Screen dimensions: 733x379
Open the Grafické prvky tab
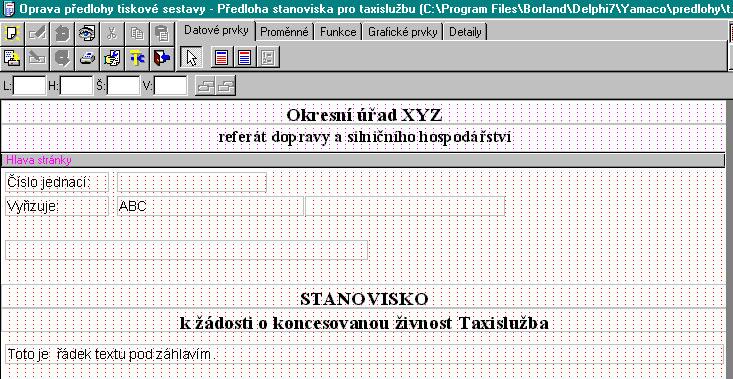coord(402,32)
